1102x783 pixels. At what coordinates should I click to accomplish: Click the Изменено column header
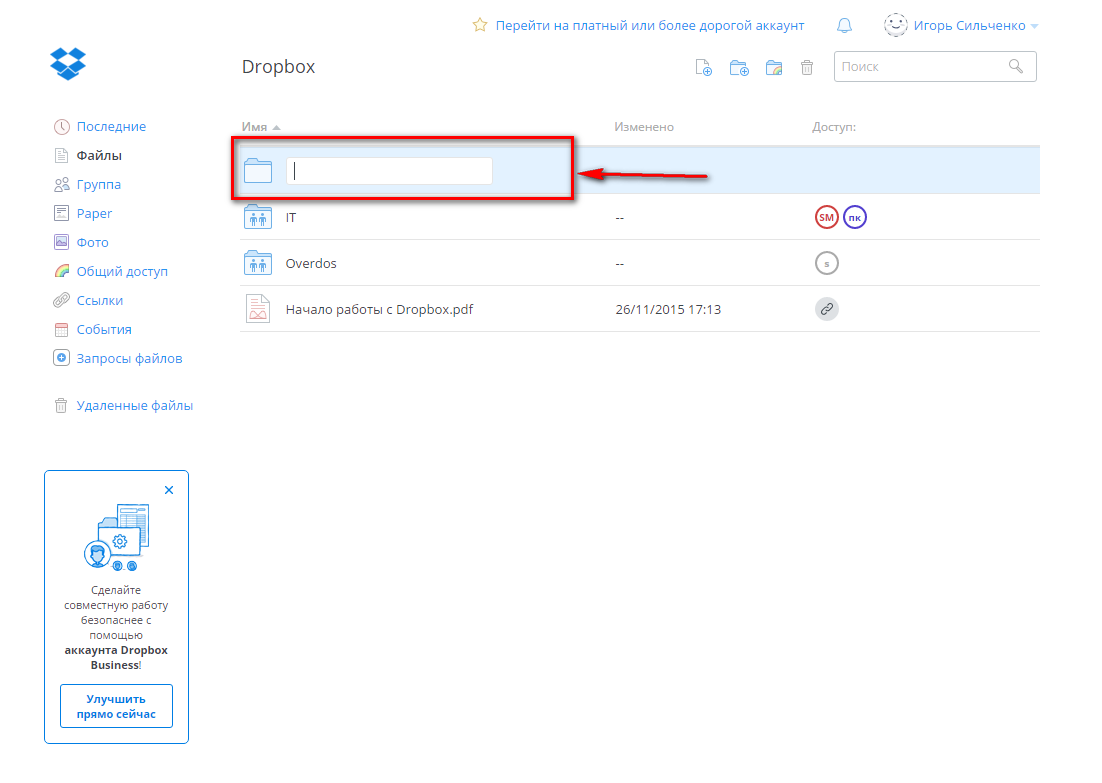[644, 127]
